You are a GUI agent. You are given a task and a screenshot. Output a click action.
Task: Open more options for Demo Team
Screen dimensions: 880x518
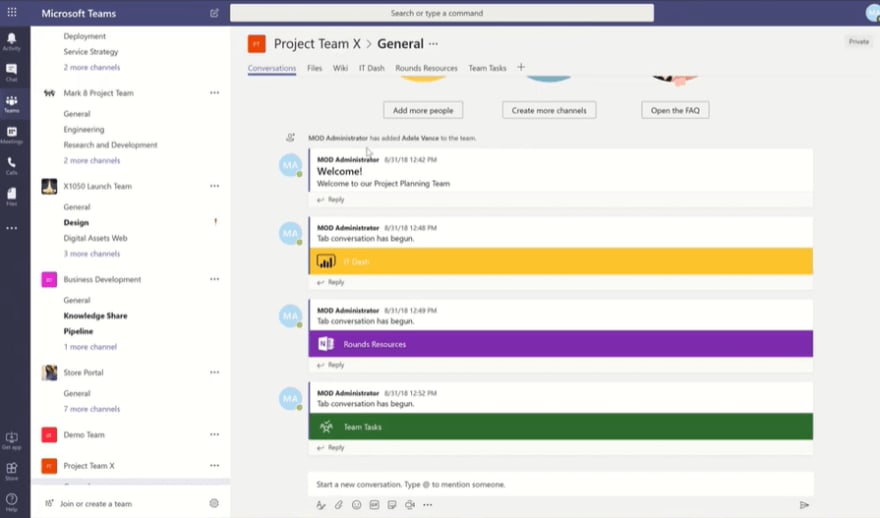coord(214,434)
